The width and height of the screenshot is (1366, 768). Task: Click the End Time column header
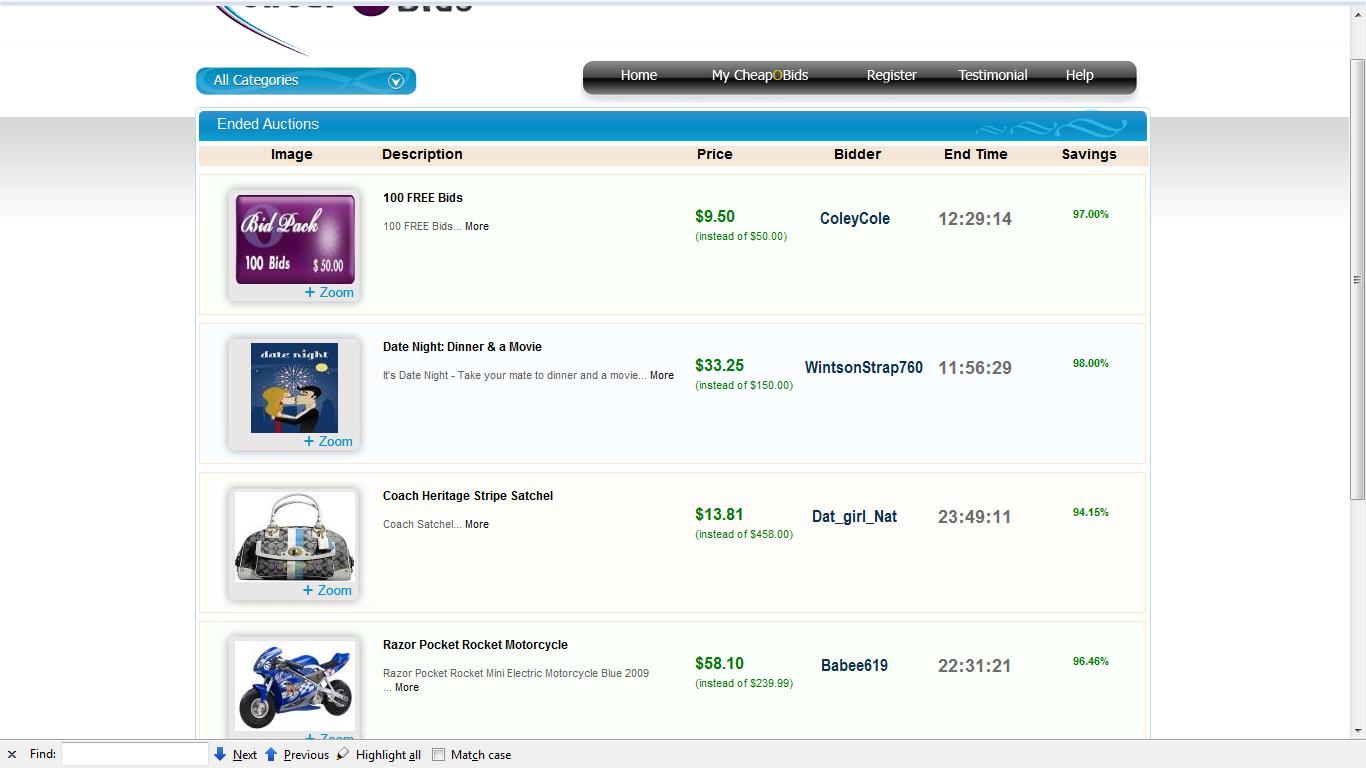tap(976, 155)
